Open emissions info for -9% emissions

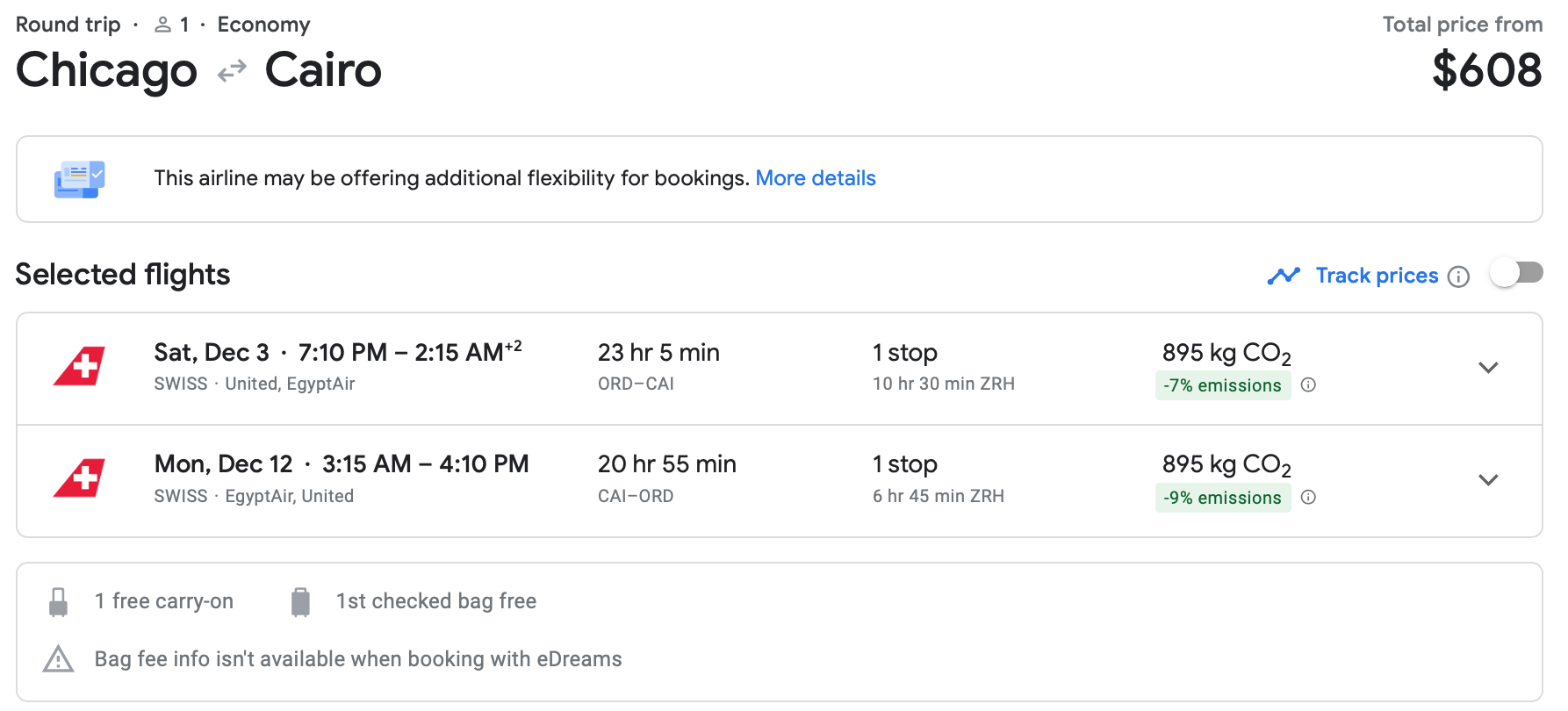pyautogui.click(x=1308, y=498)
